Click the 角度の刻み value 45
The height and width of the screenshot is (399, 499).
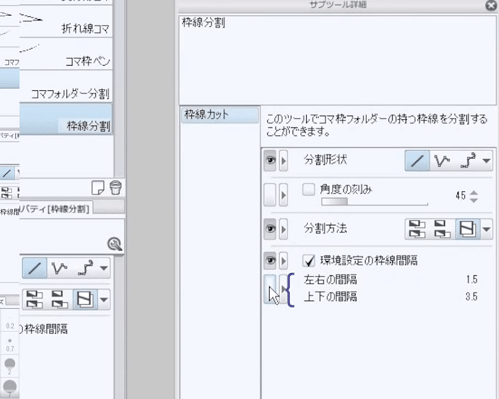[460, 195]
